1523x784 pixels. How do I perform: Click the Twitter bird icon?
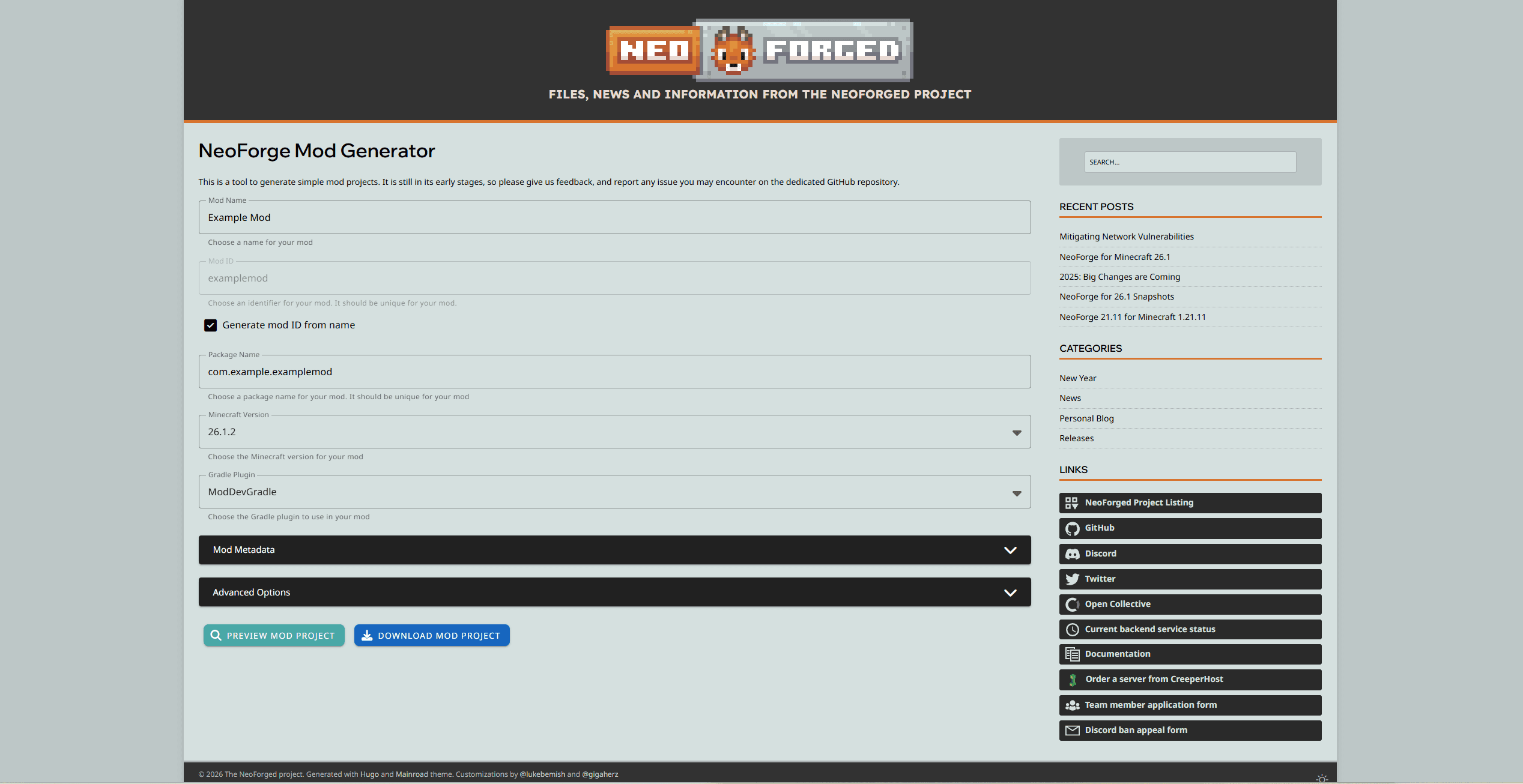pos(1072,579)
